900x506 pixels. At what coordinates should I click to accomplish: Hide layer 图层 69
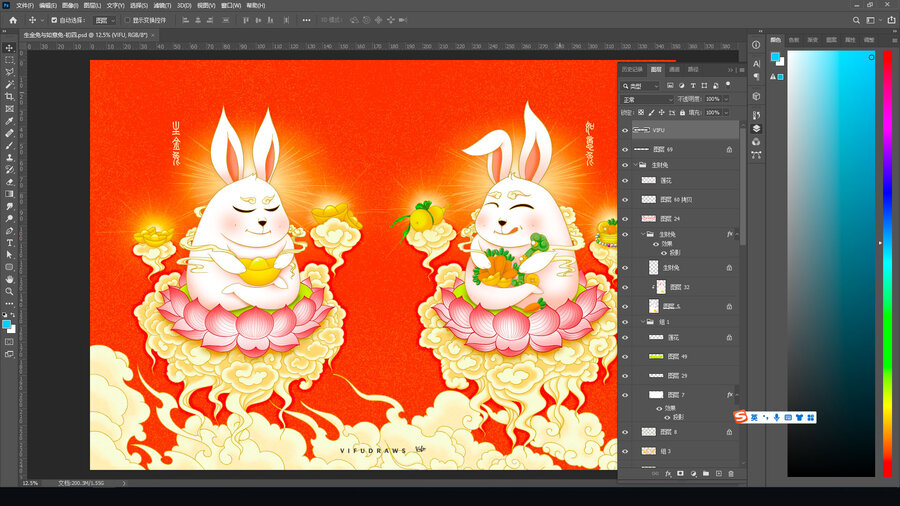coord(625,149)
